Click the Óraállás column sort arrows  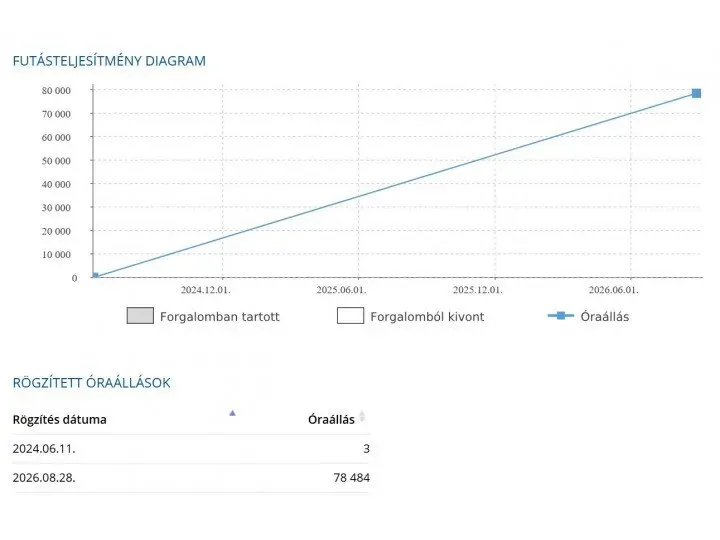tap(362, 416)
